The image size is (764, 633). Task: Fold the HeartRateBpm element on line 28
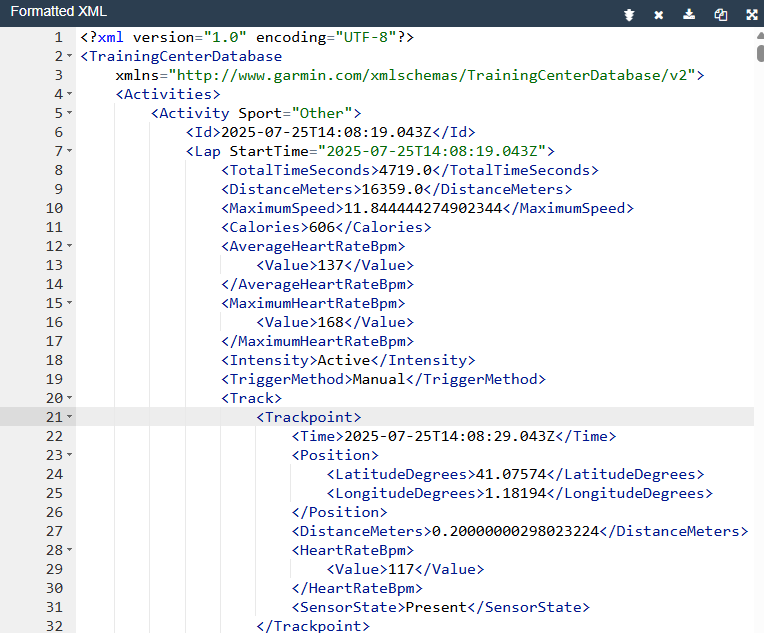coord(70,550)
